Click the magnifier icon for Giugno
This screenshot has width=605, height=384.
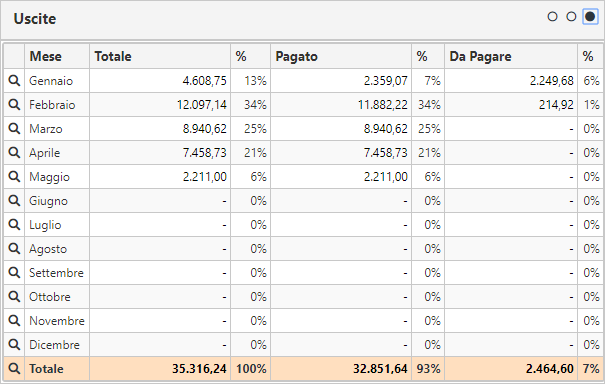(14, 200)
